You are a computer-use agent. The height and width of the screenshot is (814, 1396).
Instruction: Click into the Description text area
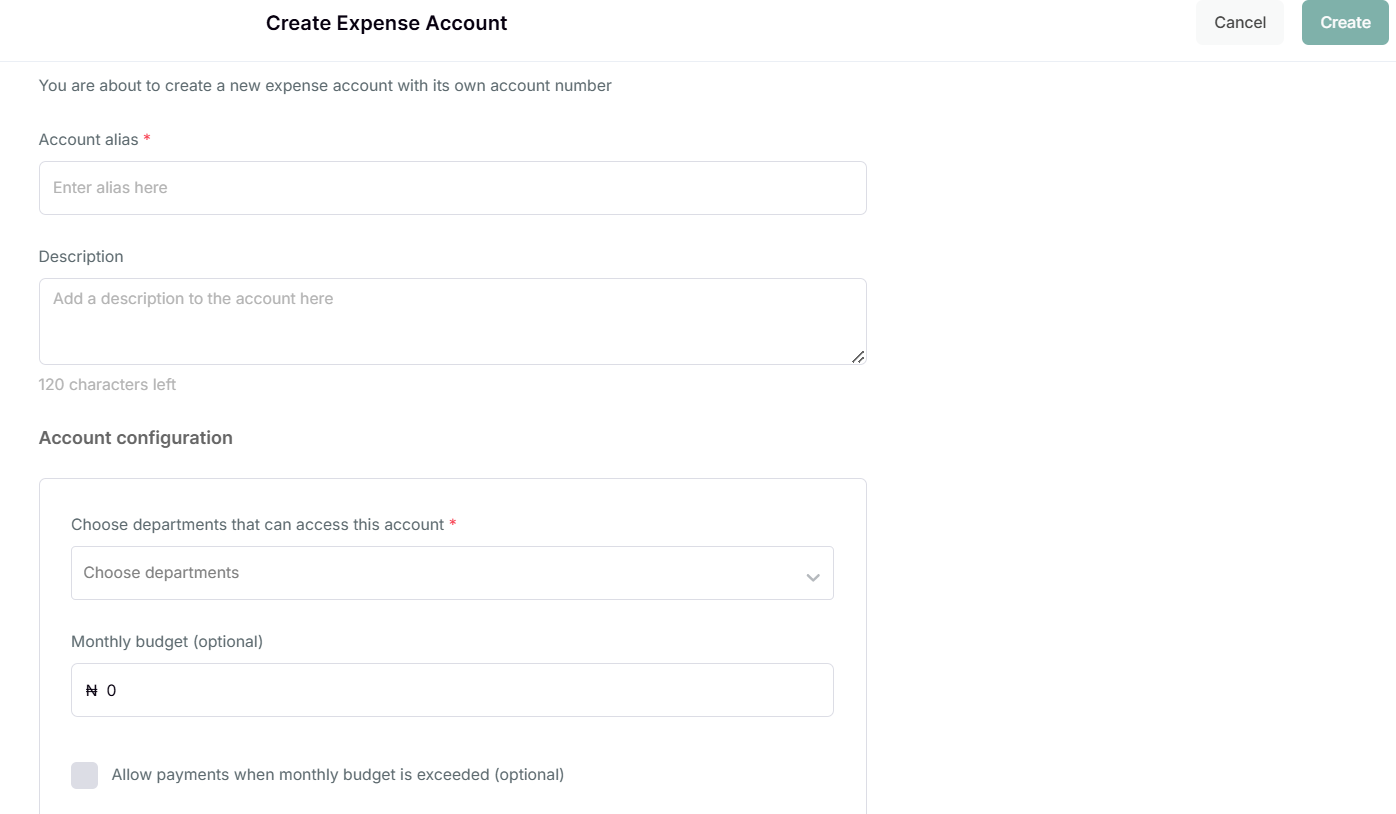(x=452, y=321)
